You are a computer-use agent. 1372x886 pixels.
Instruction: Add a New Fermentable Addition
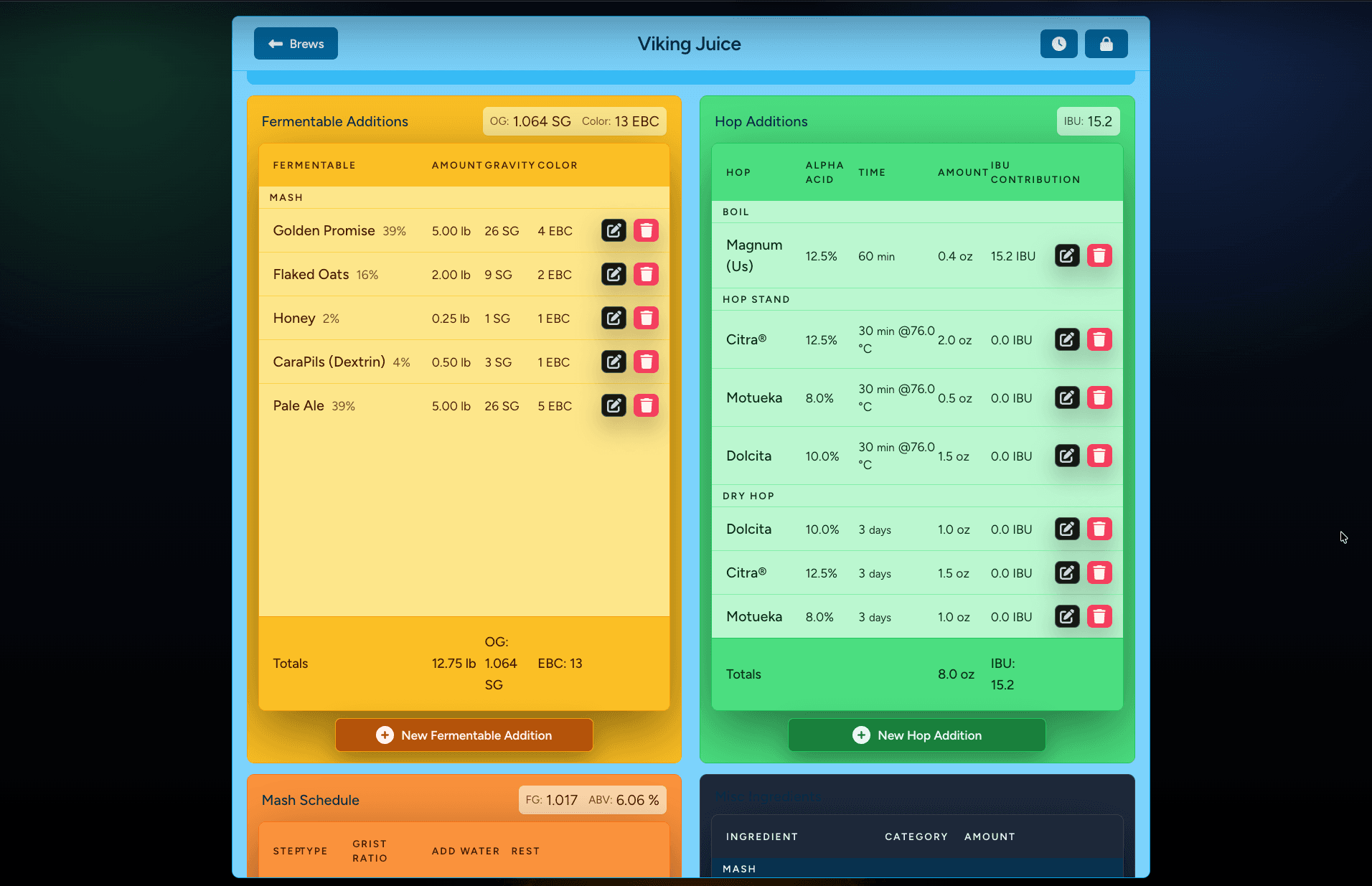coord(464,735)
